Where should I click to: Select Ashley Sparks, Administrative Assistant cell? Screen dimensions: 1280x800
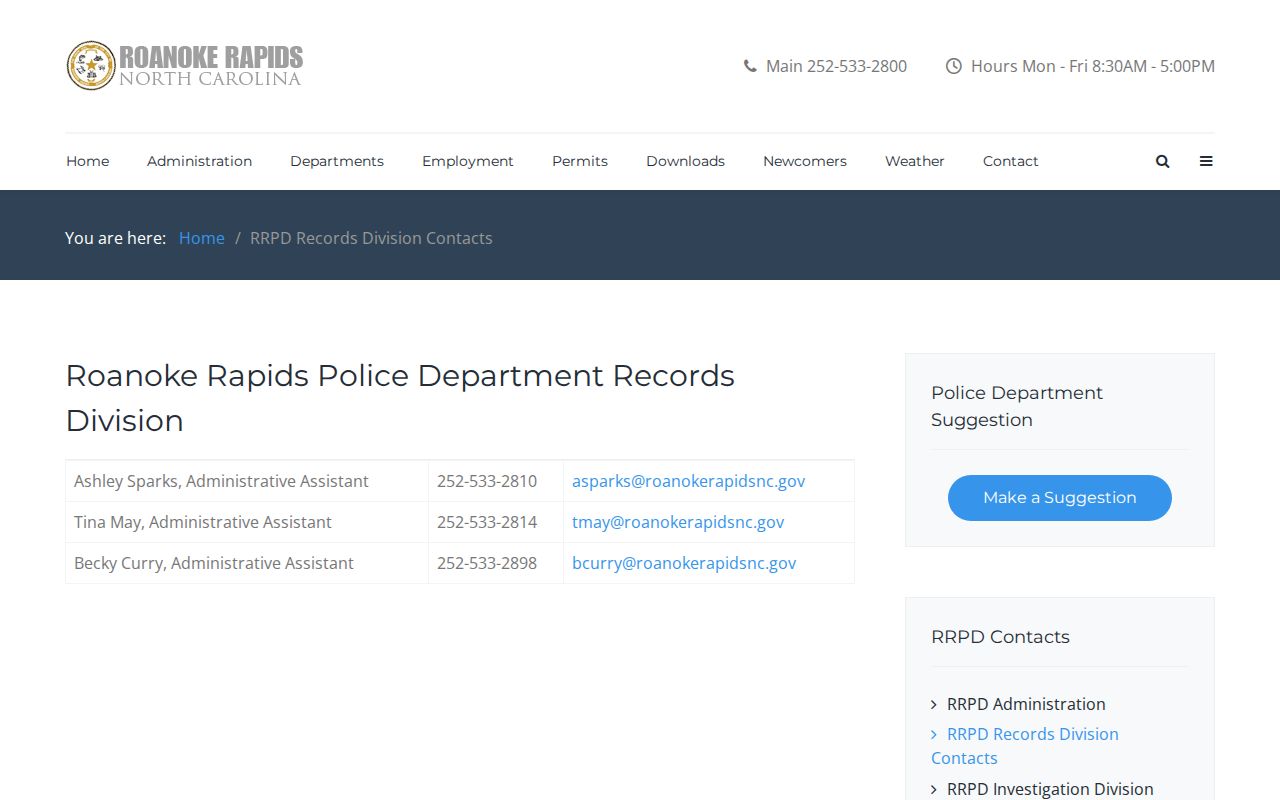coord(247,481)
